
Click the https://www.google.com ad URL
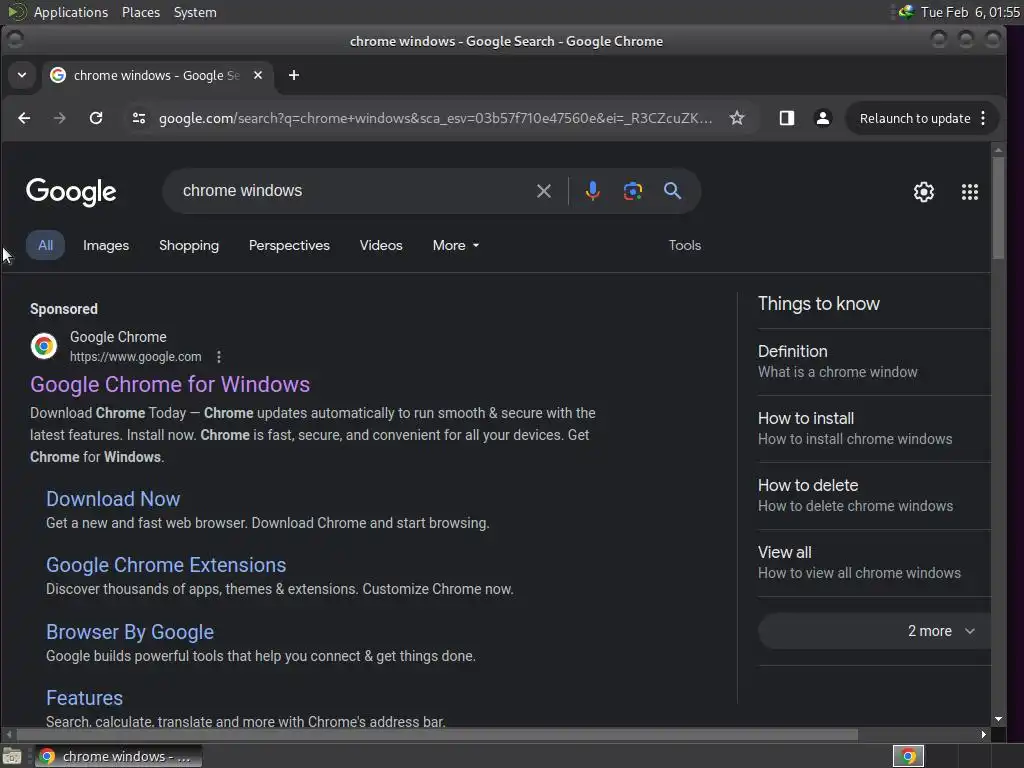click(136, 357)
